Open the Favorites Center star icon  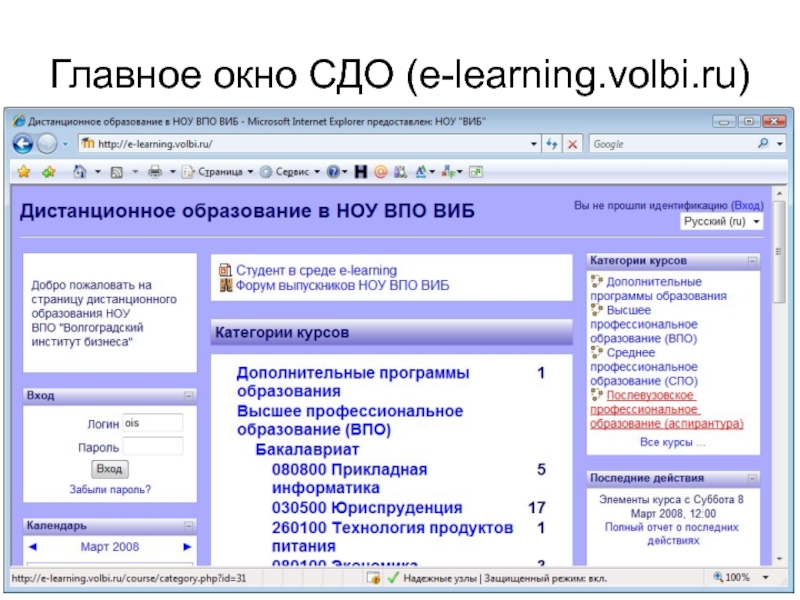pos(23,172)
